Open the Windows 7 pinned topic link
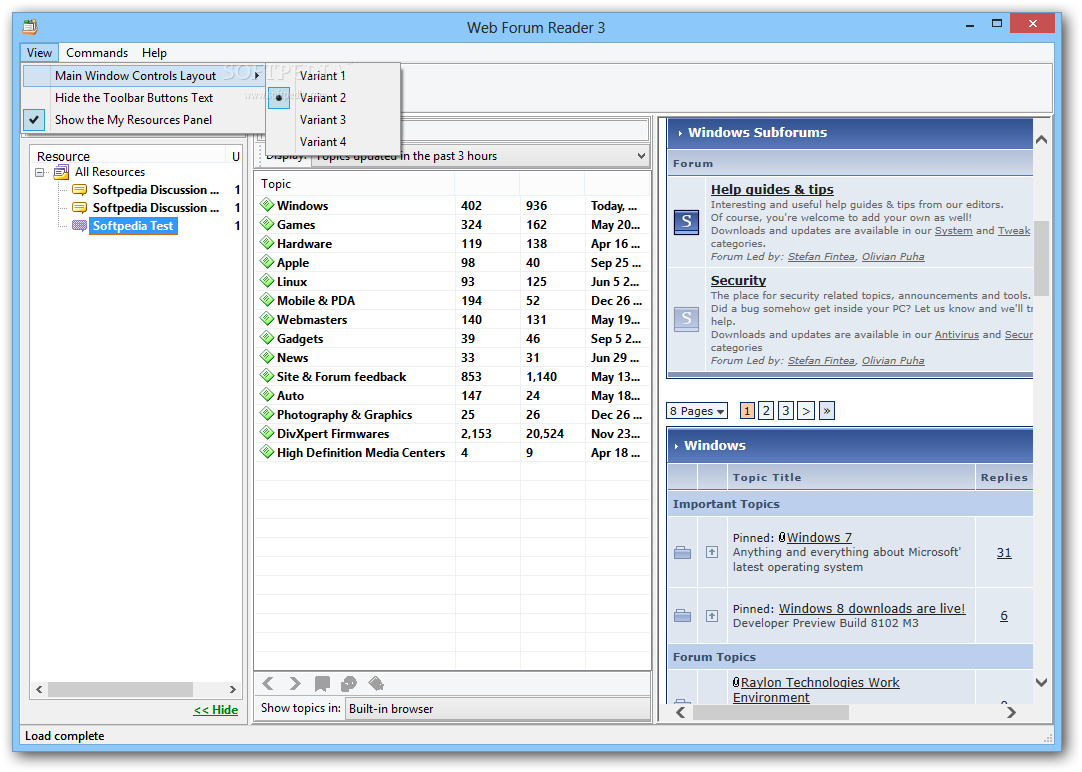Screen dimensions: 1082x772 pos(819,537)
